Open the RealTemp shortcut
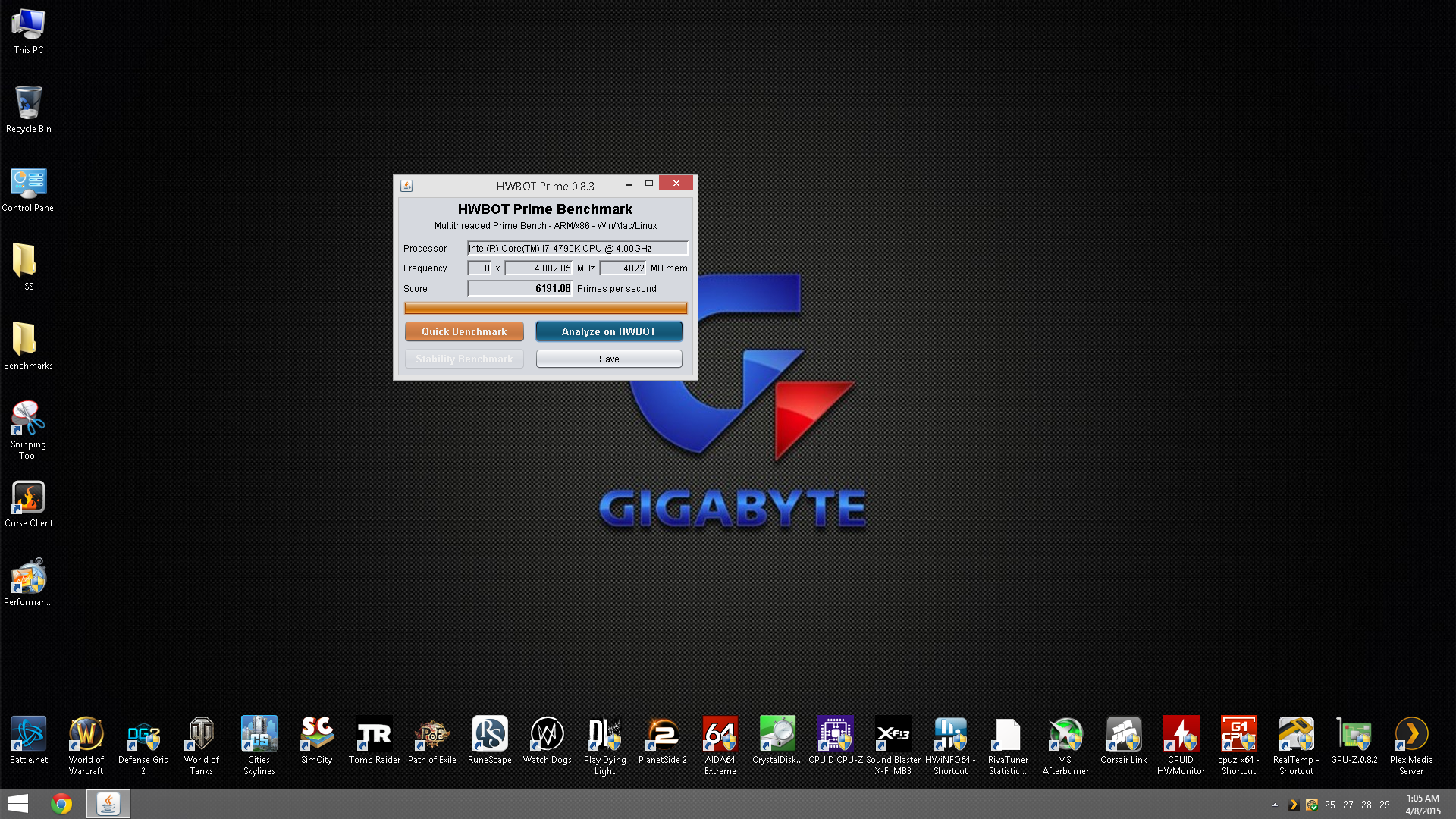 point(1297,746)
